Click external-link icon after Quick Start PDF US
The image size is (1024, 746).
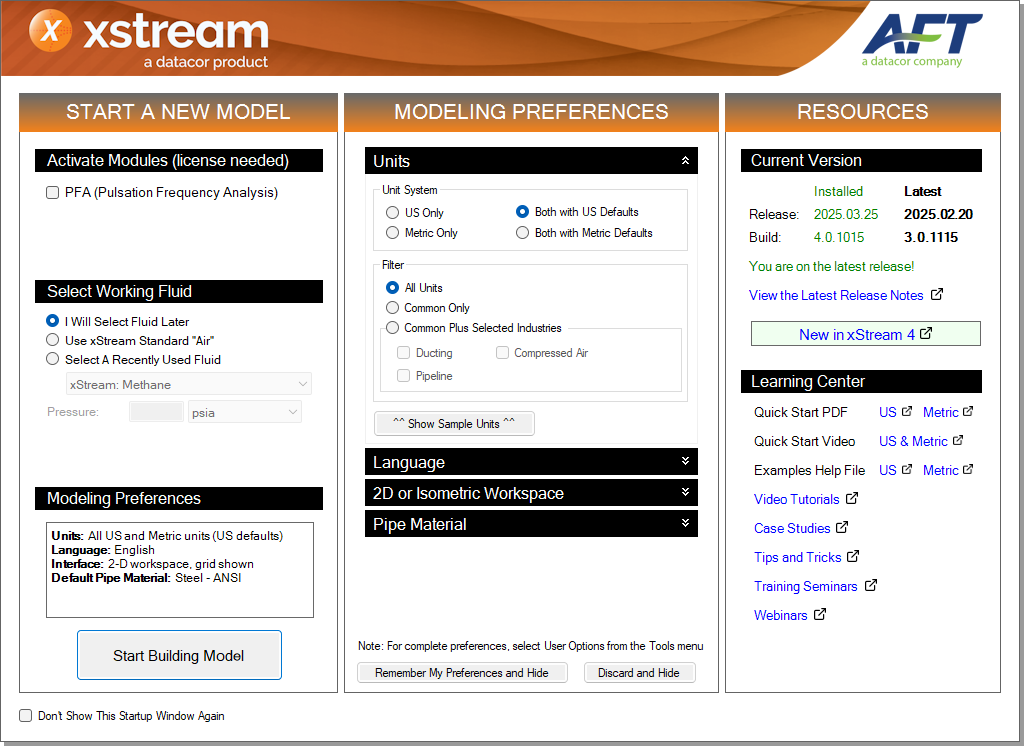coord(906,412)
